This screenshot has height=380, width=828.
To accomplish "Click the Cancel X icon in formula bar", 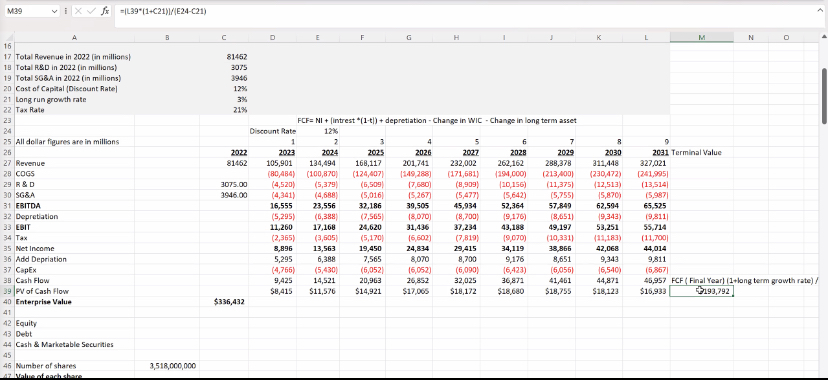I will [x=79, y=11].
